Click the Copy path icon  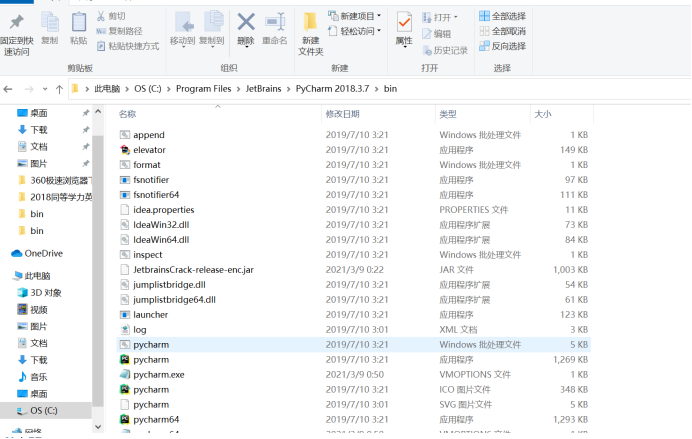click(x=101, y=31)
